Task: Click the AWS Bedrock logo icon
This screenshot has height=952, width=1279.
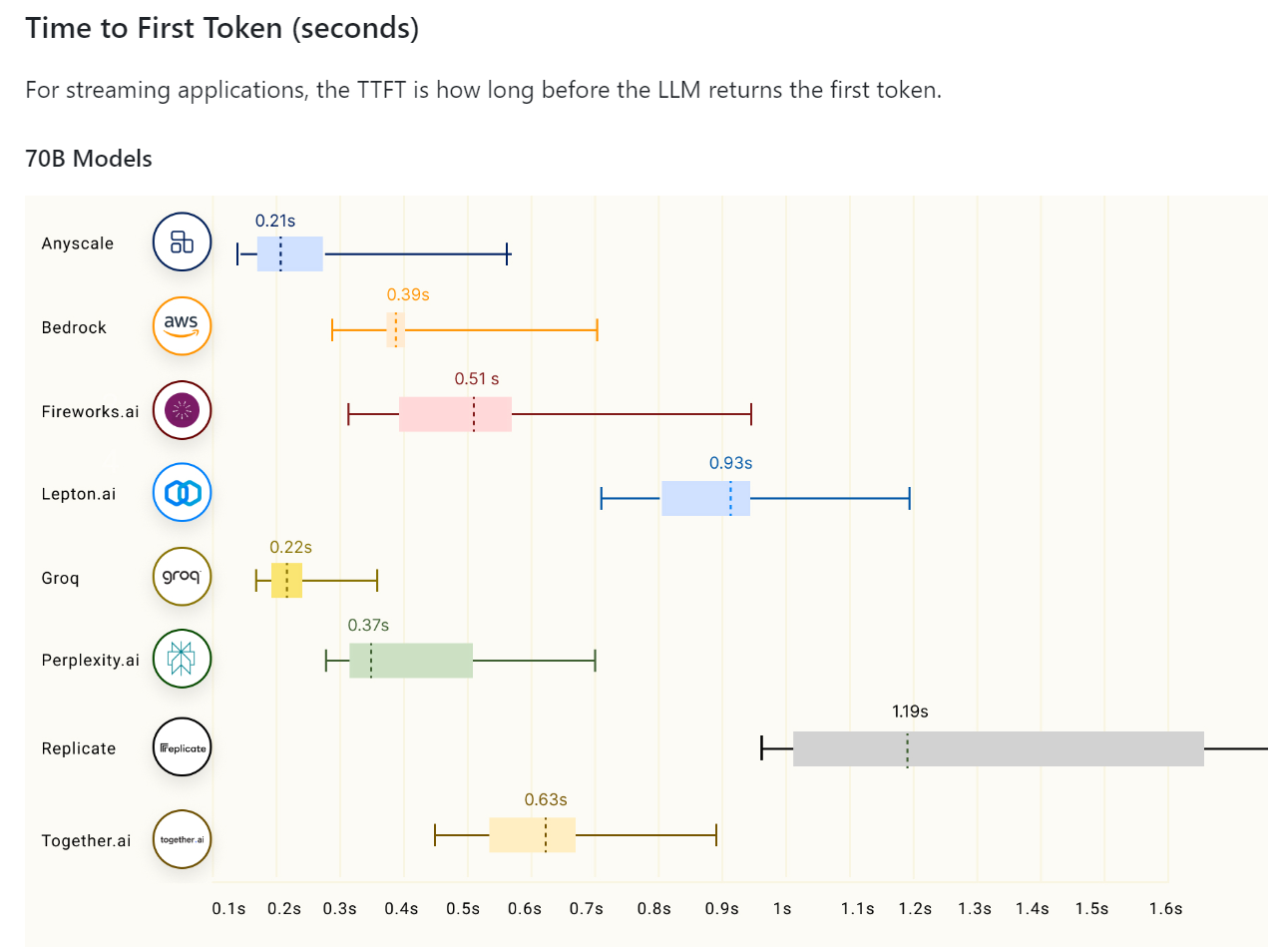Action: point(182,326)
